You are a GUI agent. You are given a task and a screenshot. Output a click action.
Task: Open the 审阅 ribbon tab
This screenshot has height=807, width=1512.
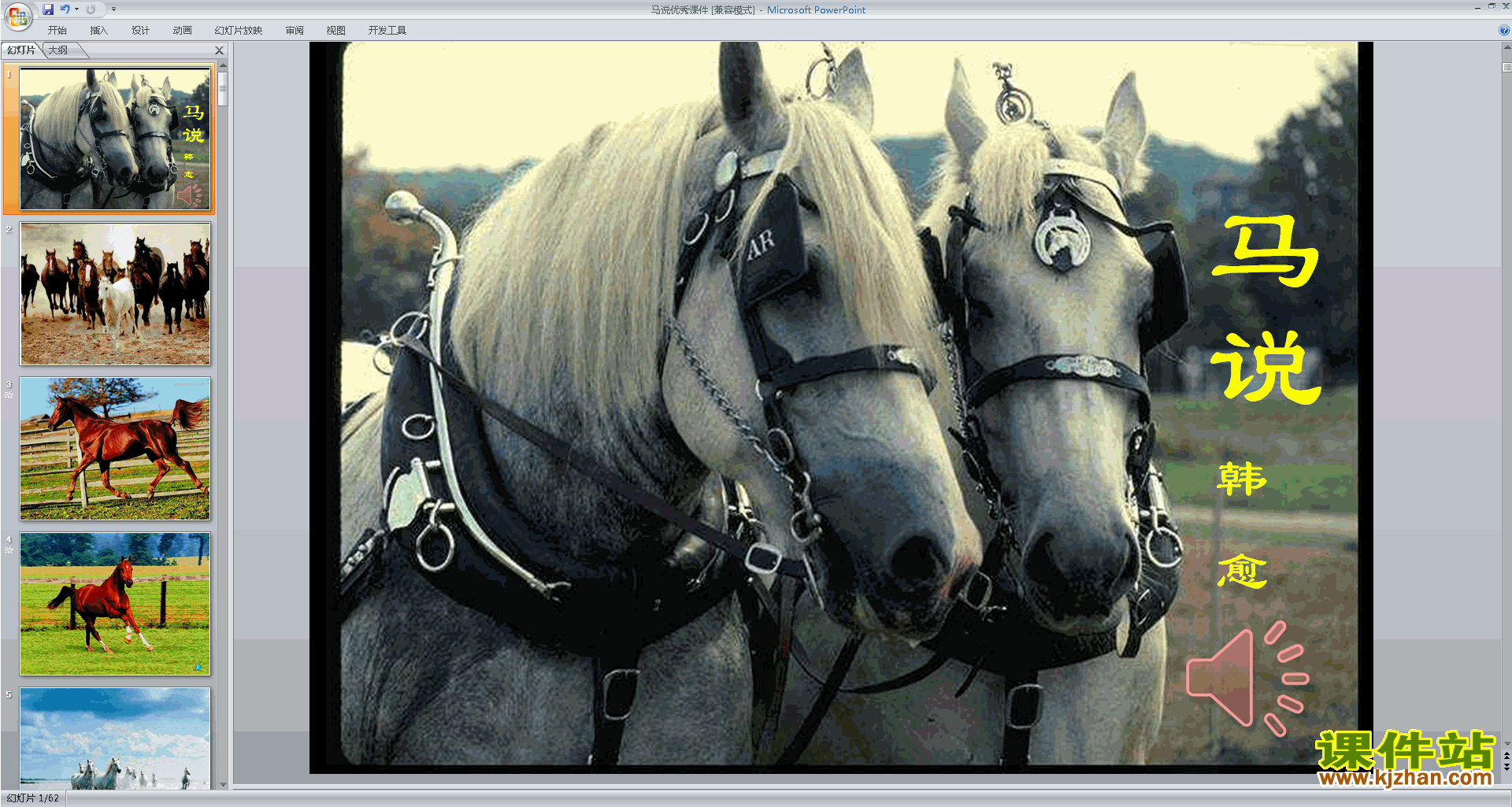coord(295,31)
